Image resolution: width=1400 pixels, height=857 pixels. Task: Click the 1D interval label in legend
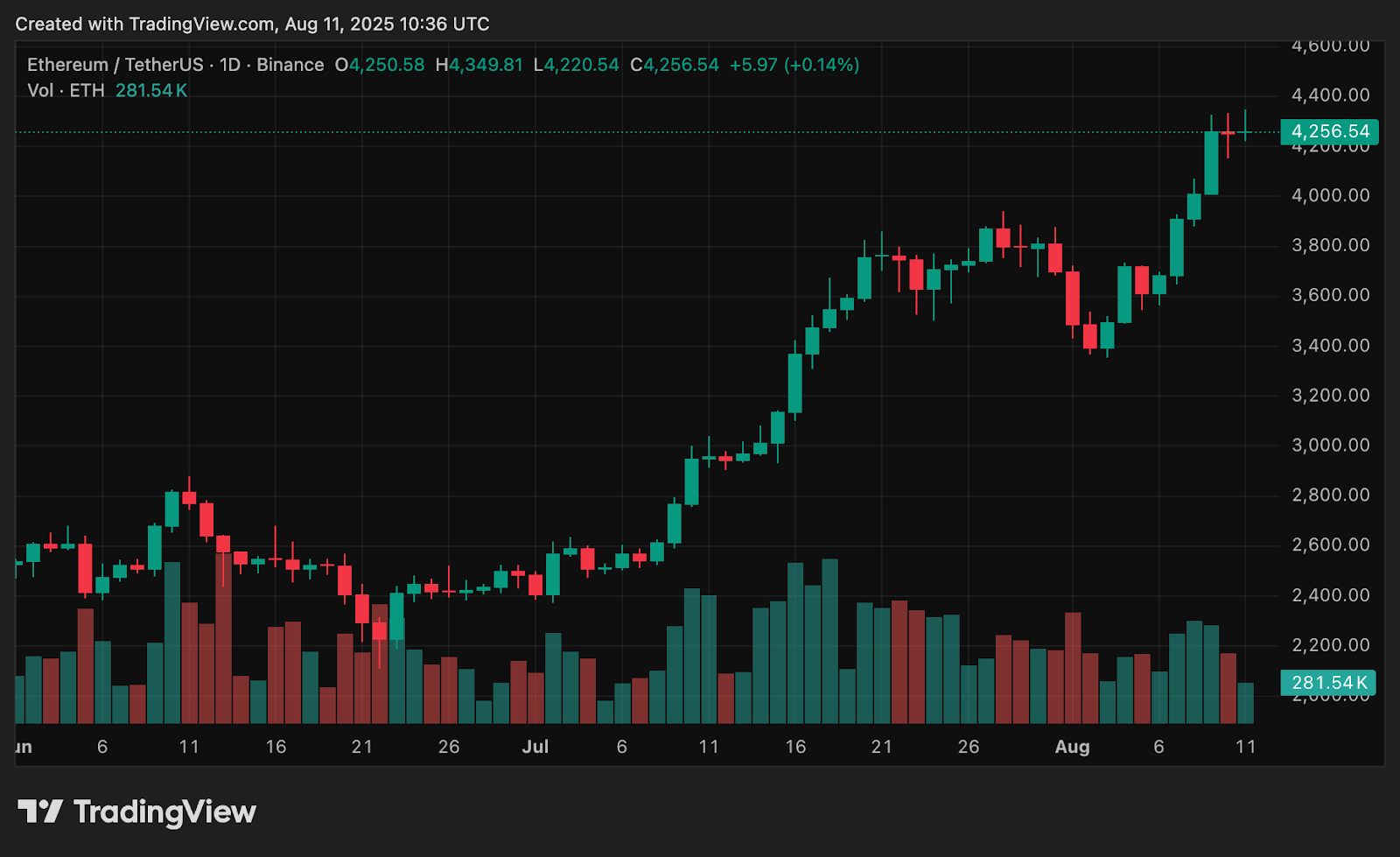coord(229,65)
